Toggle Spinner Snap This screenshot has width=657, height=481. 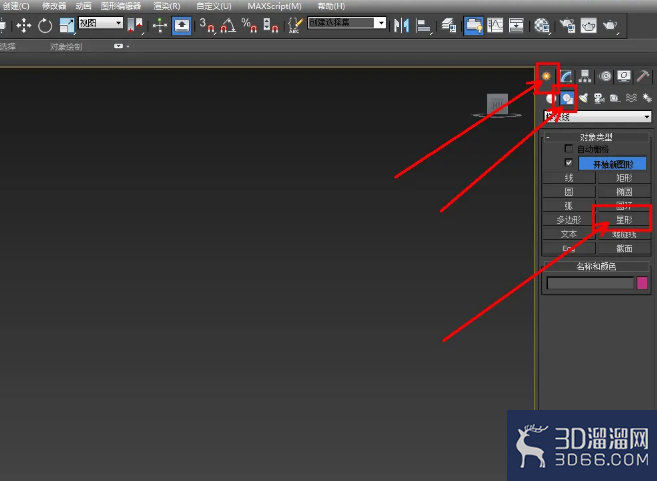(x=271, y=26)
